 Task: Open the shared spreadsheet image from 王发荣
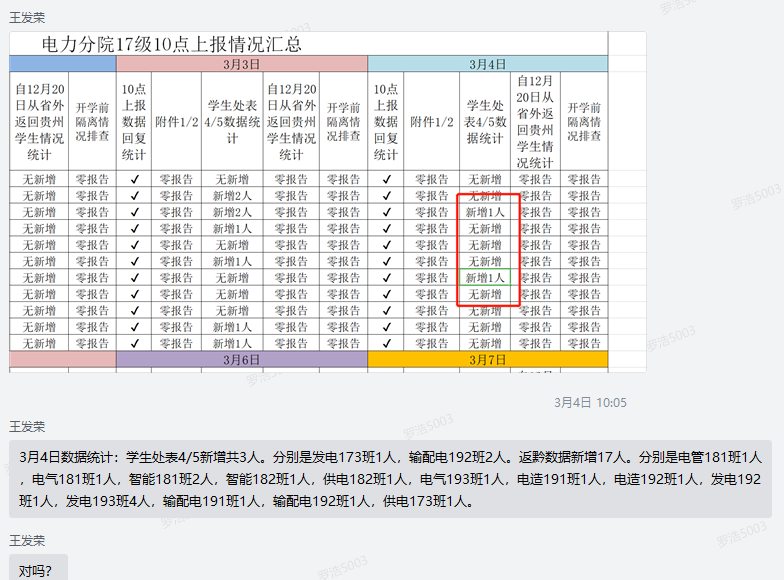coord(328,202)
